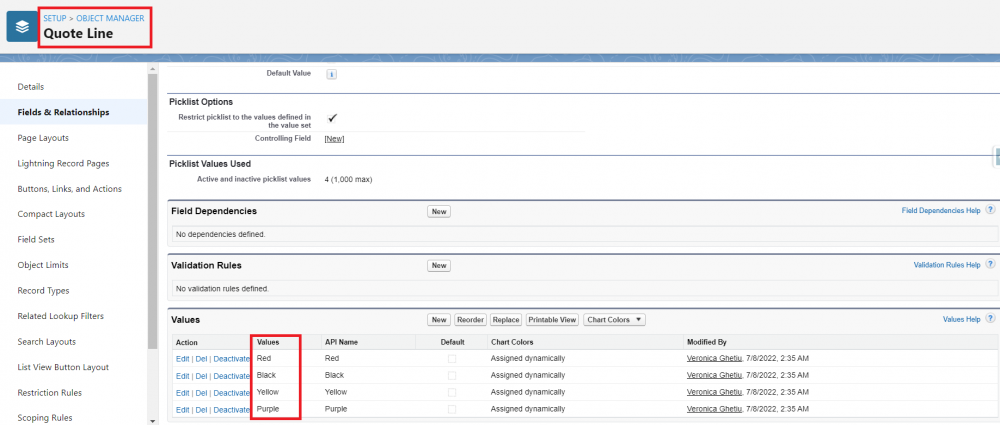This screenshot has width=1000, height=425.
Task: Click New button in Field Dependencies
Action: 439,211
